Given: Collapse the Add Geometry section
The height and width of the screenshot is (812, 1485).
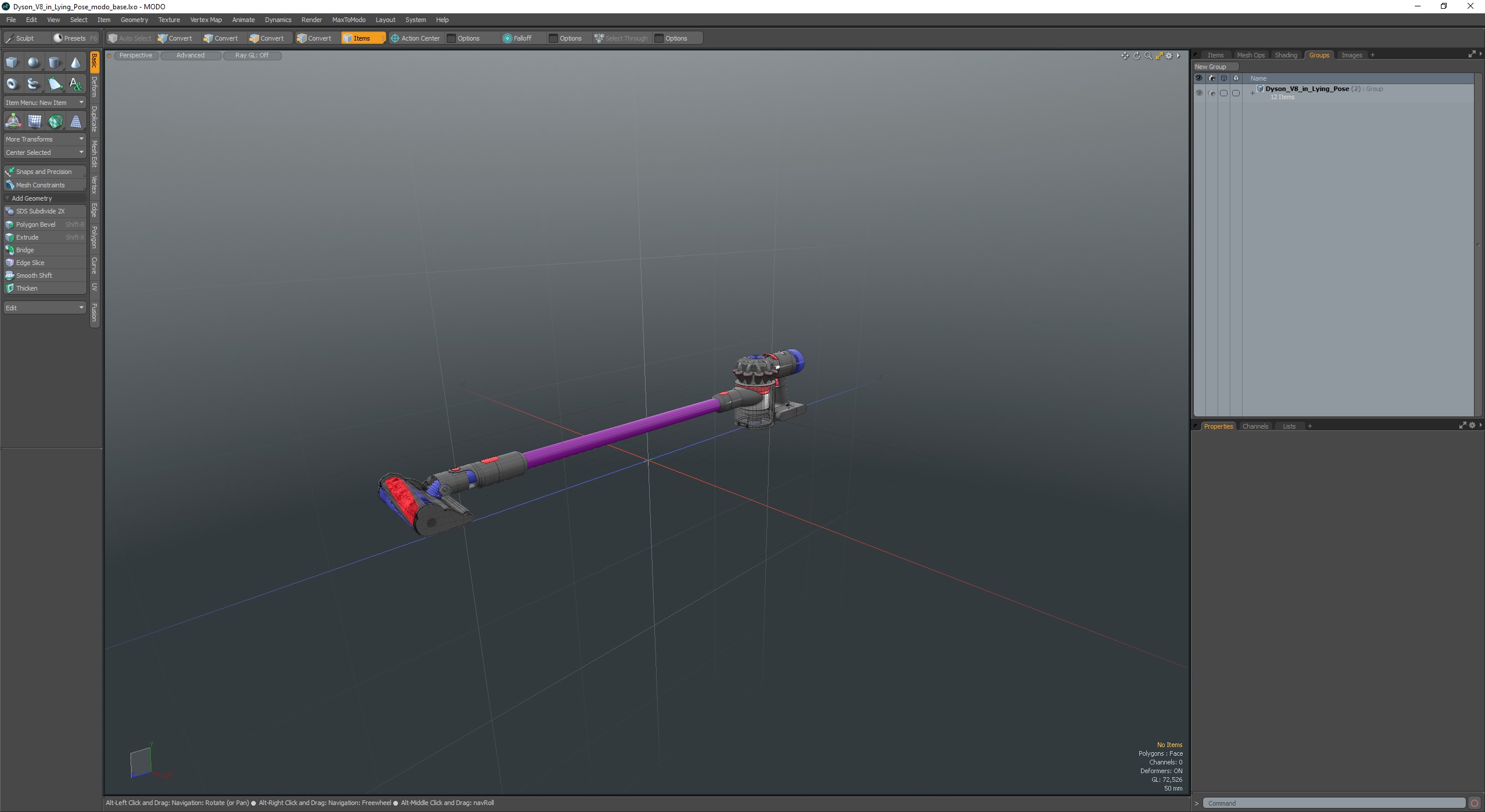Looking at the screenshot, I should pyautogui.click(x=45, y=198).
